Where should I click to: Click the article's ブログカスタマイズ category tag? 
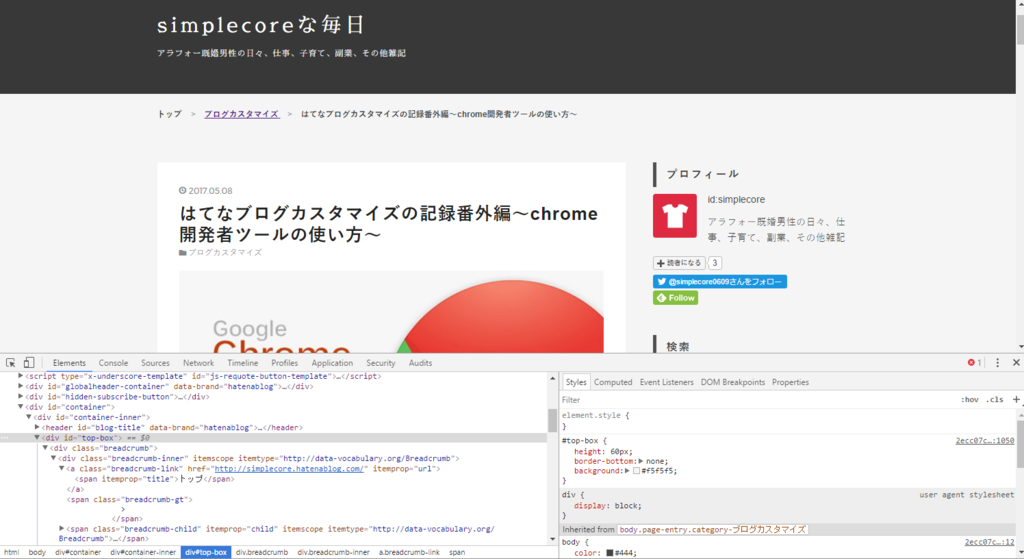pyautogui.click(x=225, y=252)
